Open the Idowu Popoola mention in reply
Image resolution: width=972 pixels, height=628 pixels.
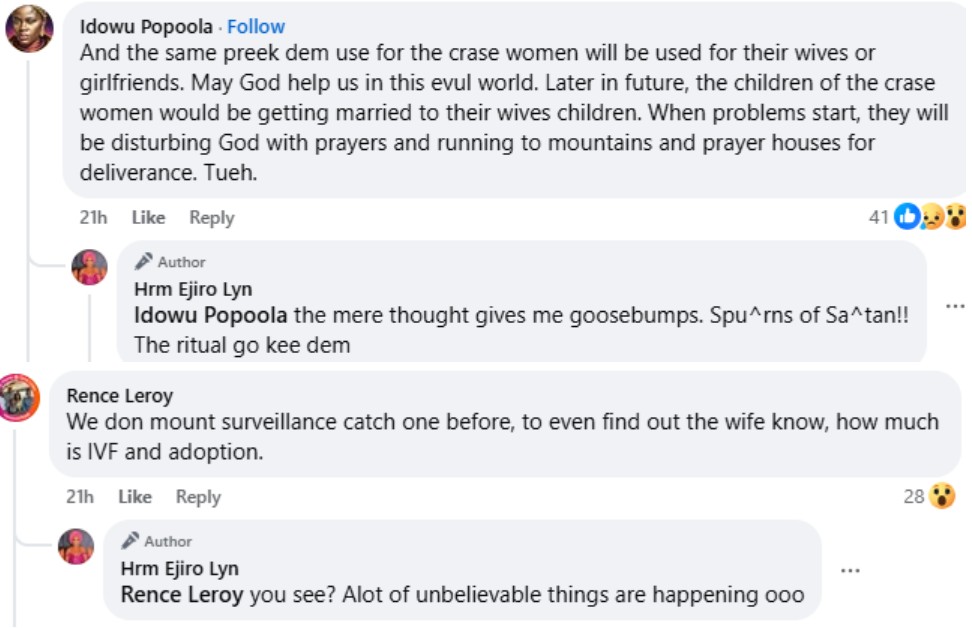pyautogui.click(x=210, y=316)
